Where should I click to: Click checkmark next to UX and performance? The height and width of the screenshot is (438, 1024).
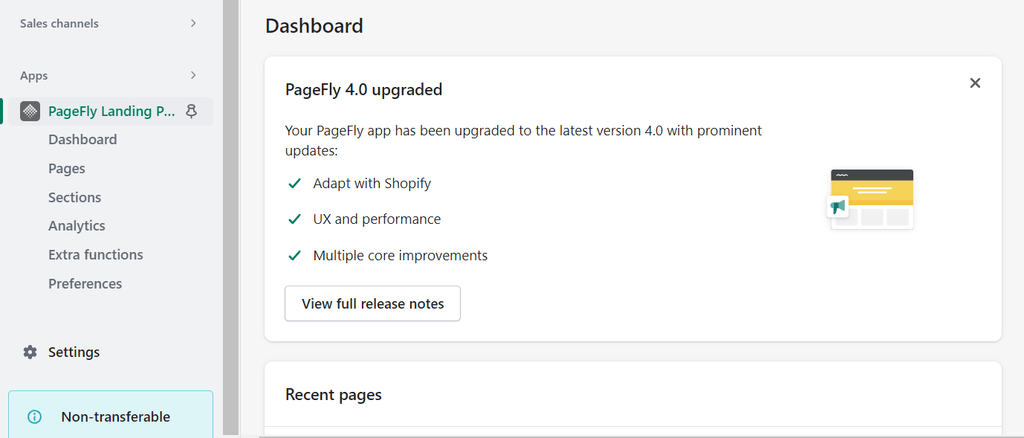[295, 219]
